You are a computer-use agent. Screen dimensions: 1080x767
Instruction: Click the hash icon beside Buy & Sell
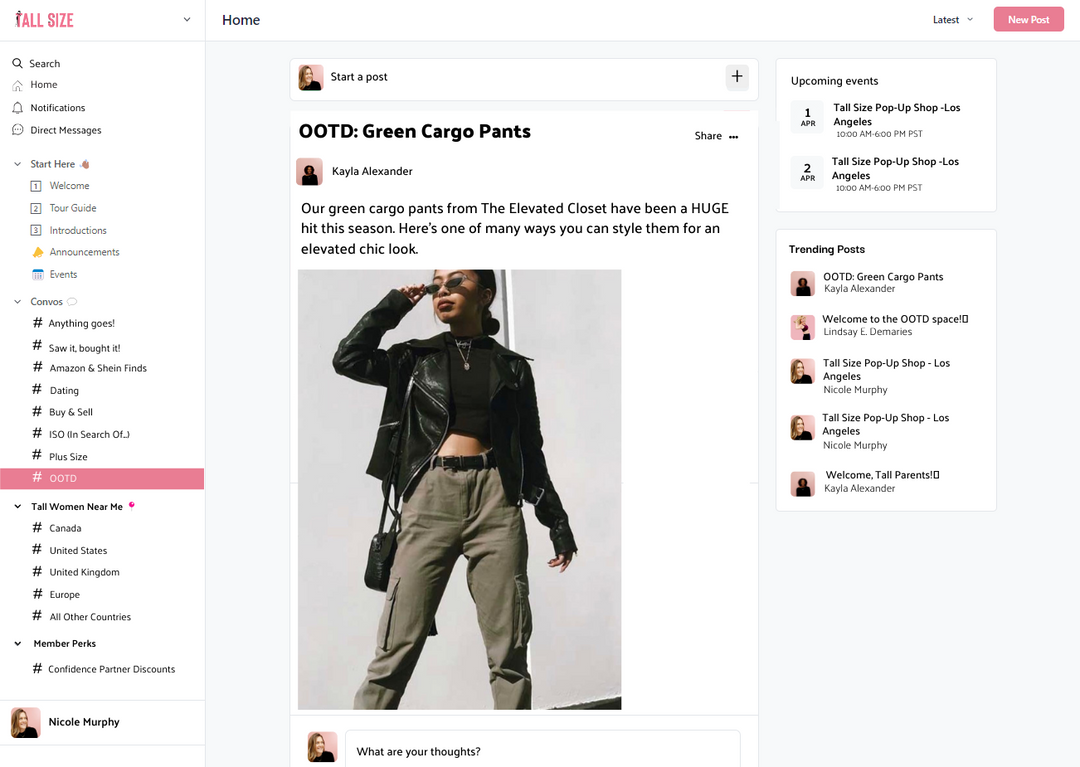click(x=37, y=412)
